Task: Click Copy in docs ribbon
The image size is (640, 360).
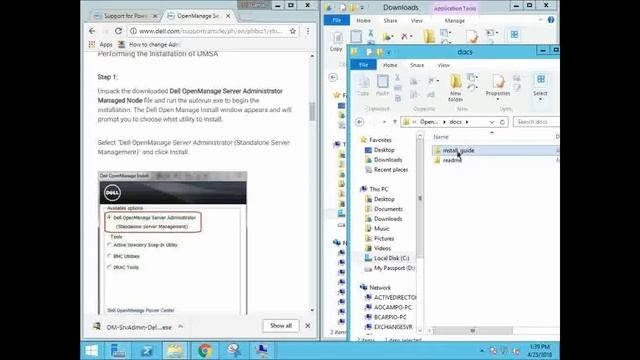Action: pos(363,85)
